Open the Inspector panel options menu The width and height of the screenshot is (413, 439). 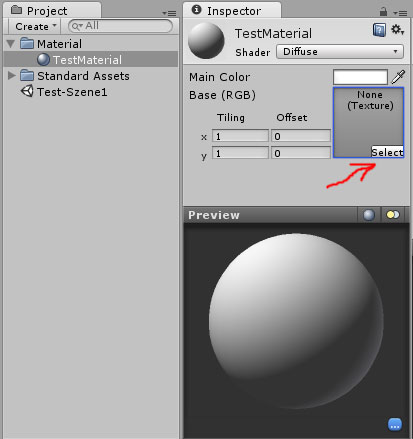tap(400, 13)
